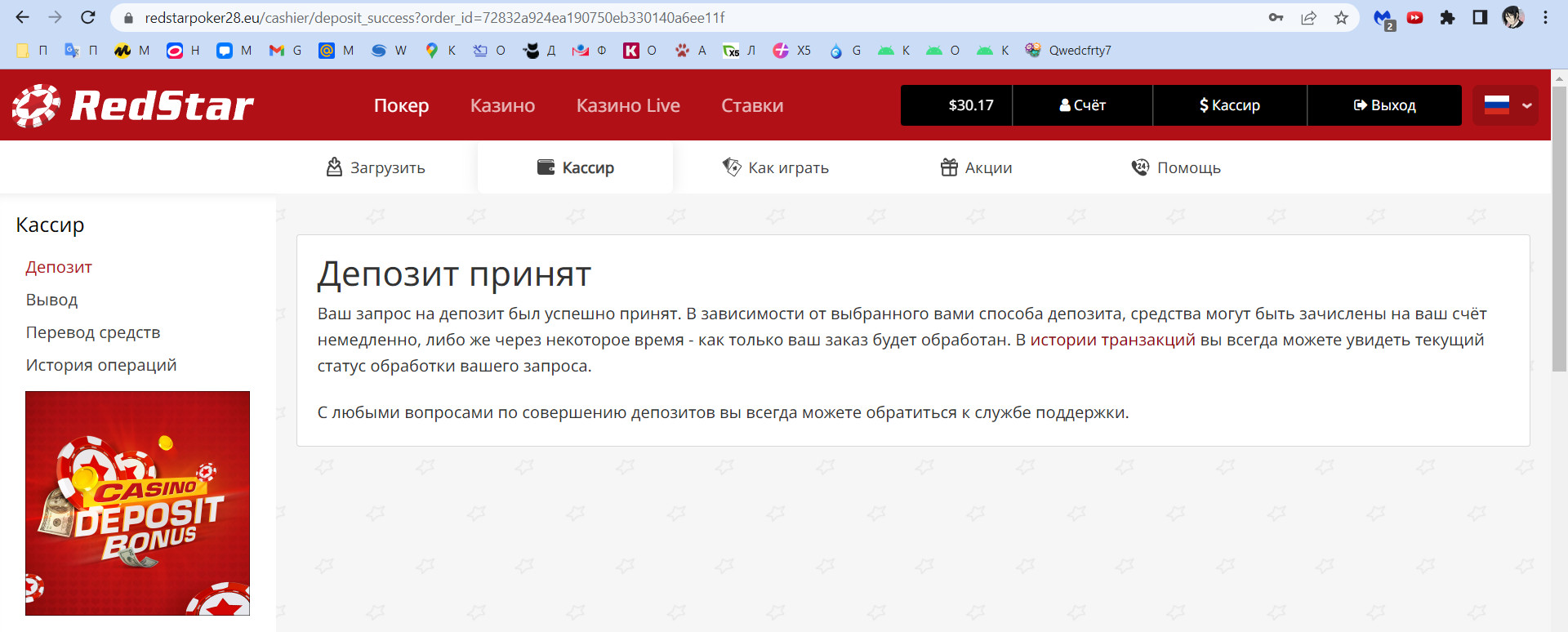The height and width of the screenshot is (632, 1568).
Task: Click the $30.17 balance button
Action: (956, 105)
